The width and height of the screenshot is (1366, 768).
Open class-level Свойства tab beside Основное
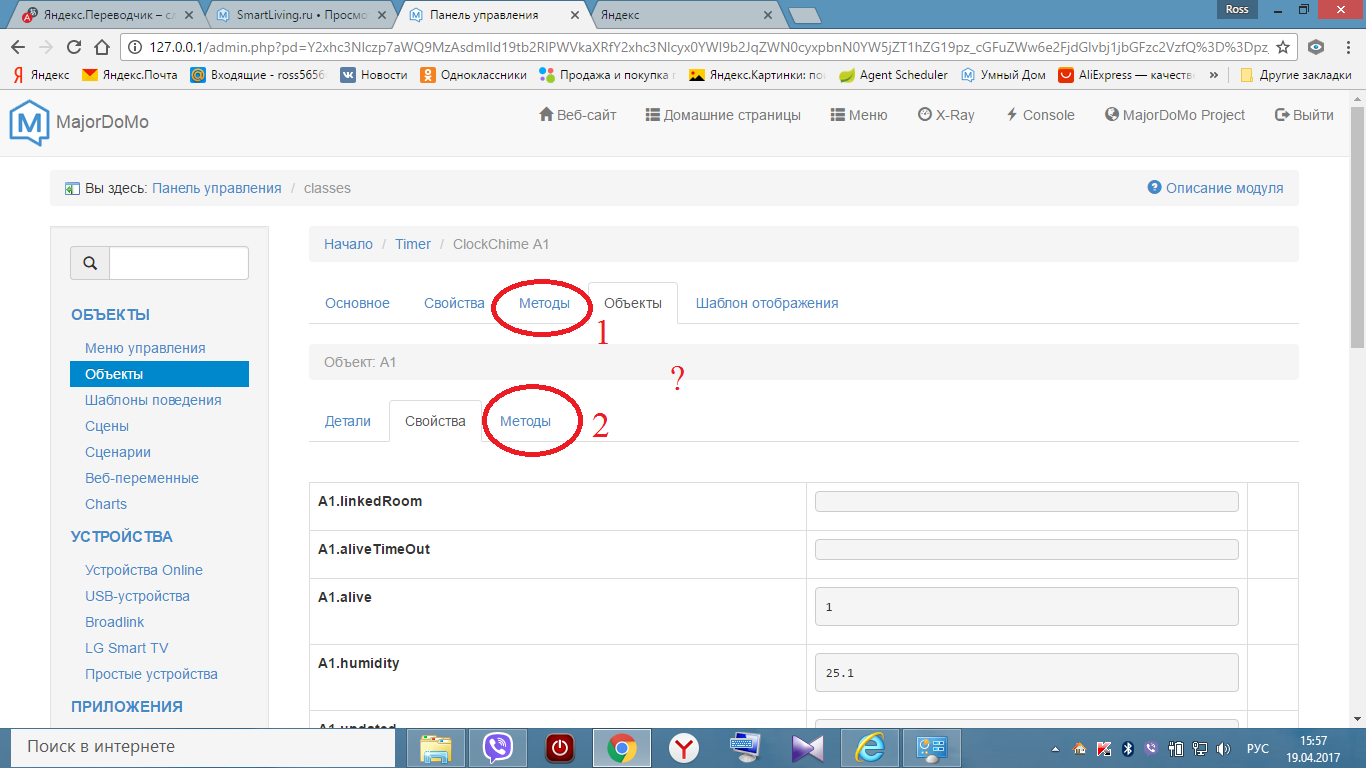pos(454,303)
